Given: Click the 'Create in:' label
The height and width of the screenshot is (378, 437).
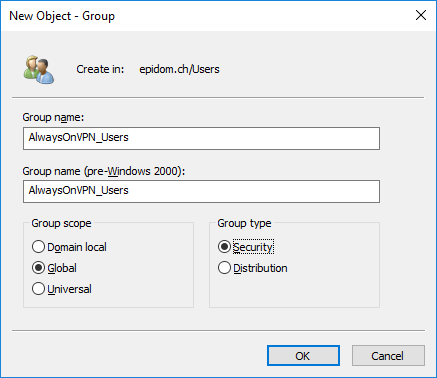Looking at the screenshot, I should pos(100,69).
